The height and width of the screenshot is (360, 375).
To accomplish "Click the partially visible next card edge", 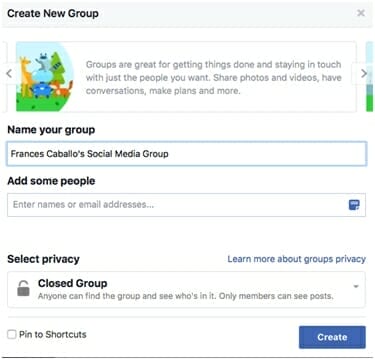I will (x=369, y=77).
